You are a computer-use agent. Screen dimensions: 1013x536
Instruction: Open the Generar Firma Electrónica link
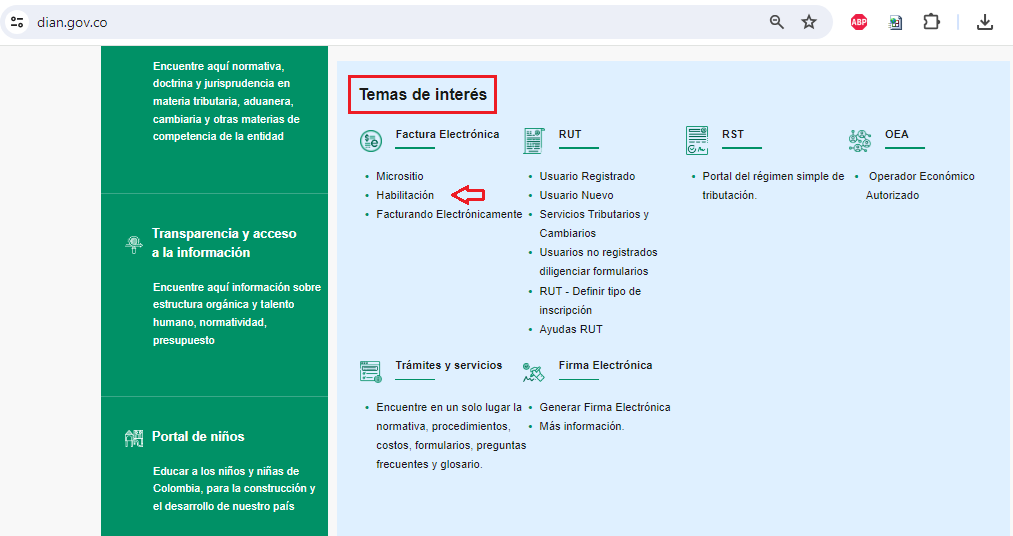[605, 407]
